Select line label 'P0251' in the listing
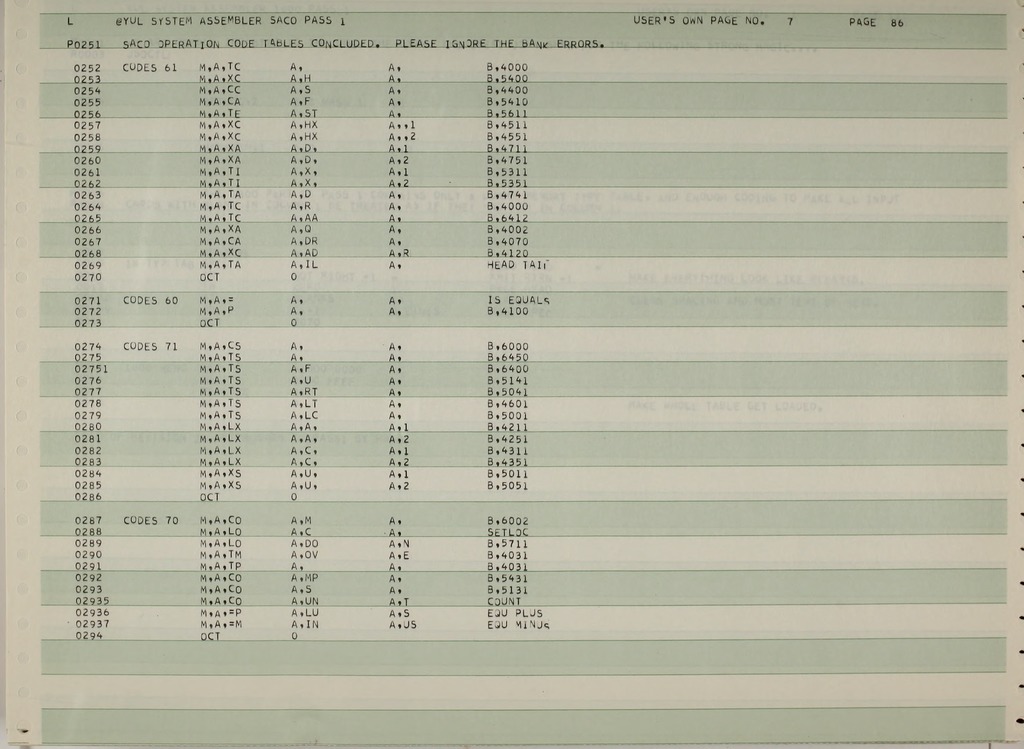1024x749 pixels. [x=84, y=44]
